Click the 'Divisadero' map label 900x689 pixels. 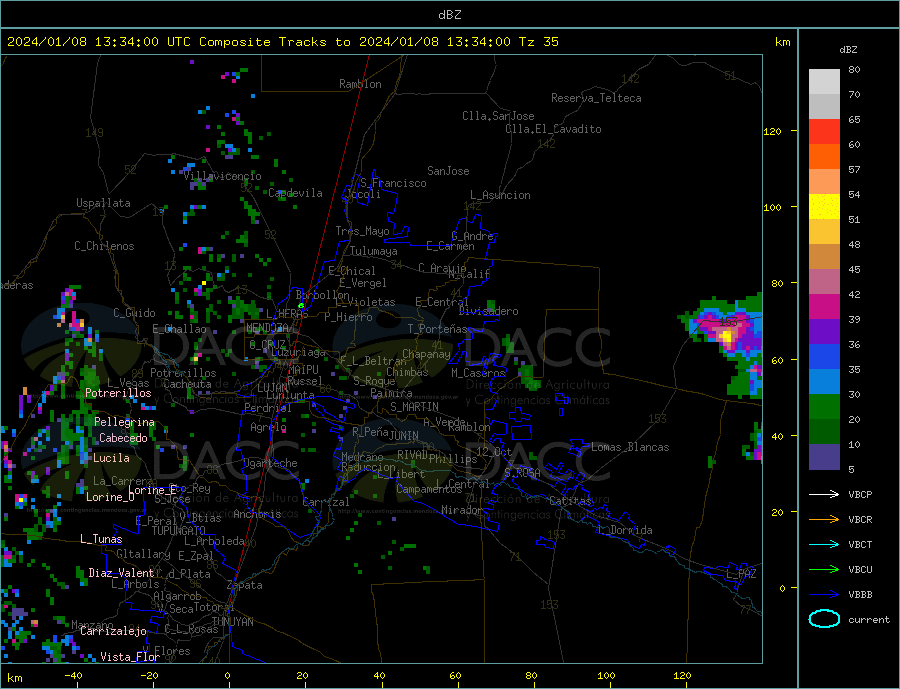pos(488,311)
